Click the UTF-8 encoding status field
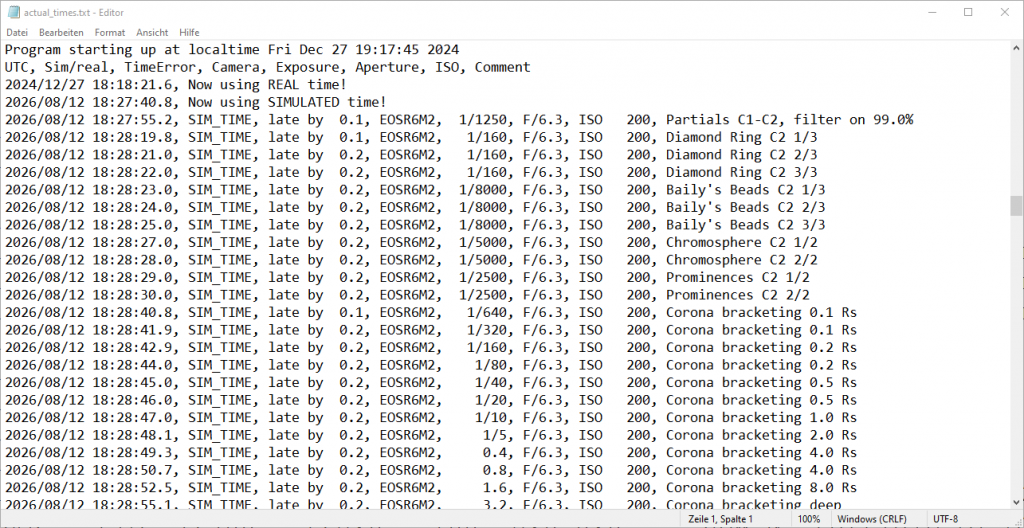 (x=947, y=520)
